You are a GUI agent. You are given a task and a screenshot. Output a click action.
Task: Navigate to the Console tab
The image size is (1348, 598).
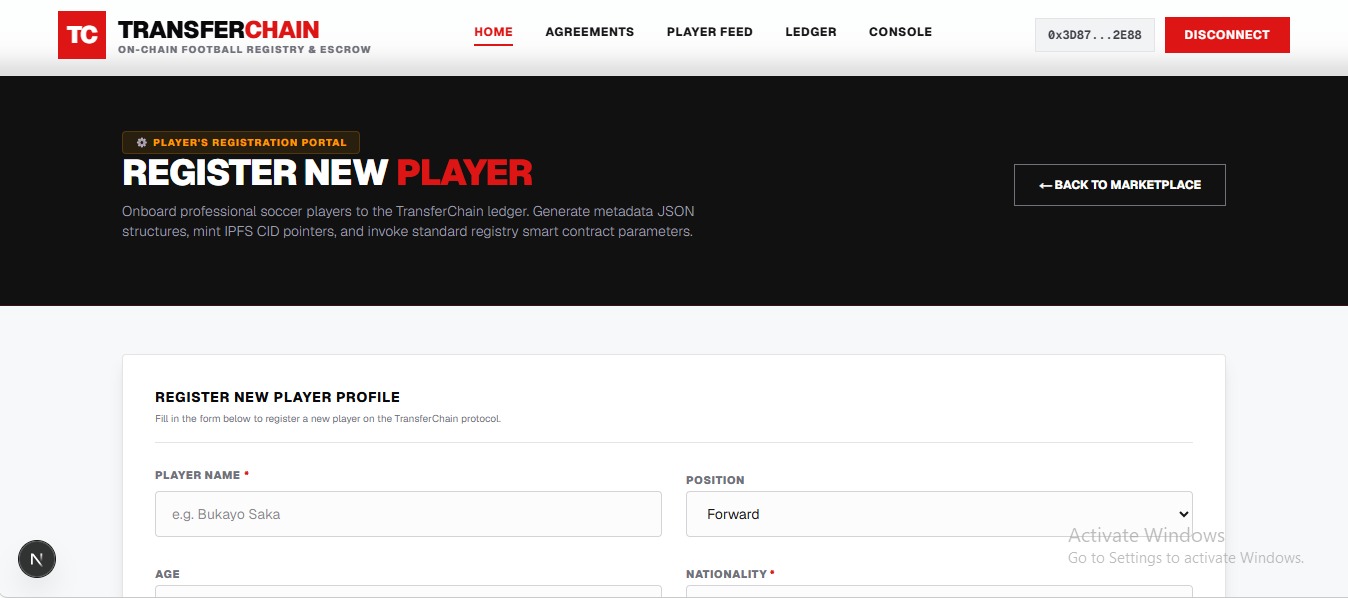point(900,32)
